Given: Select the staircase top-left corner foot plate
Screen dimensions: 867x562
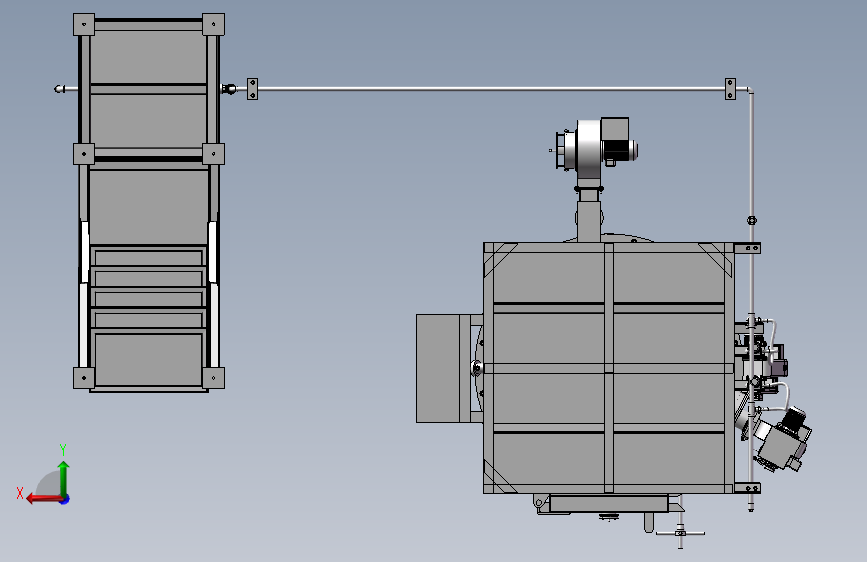Looking at the screenshot, I should tap(84, 24).
